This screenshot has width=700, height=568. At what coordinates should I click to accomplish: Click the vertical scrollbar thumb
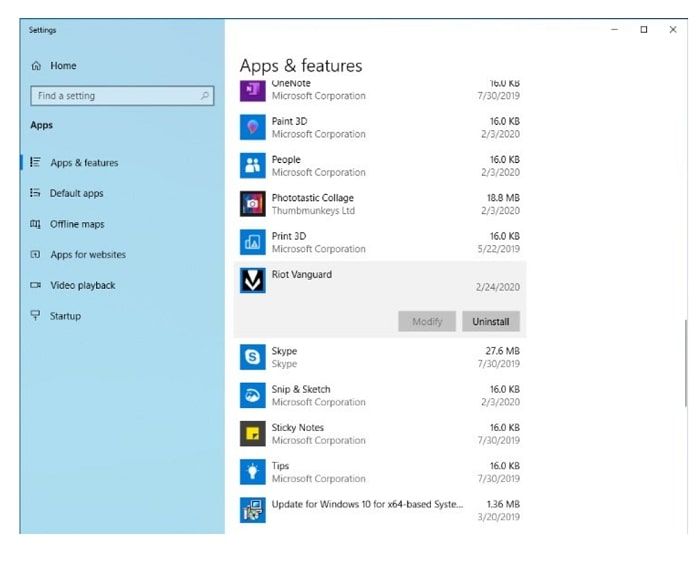click(685, 363)
